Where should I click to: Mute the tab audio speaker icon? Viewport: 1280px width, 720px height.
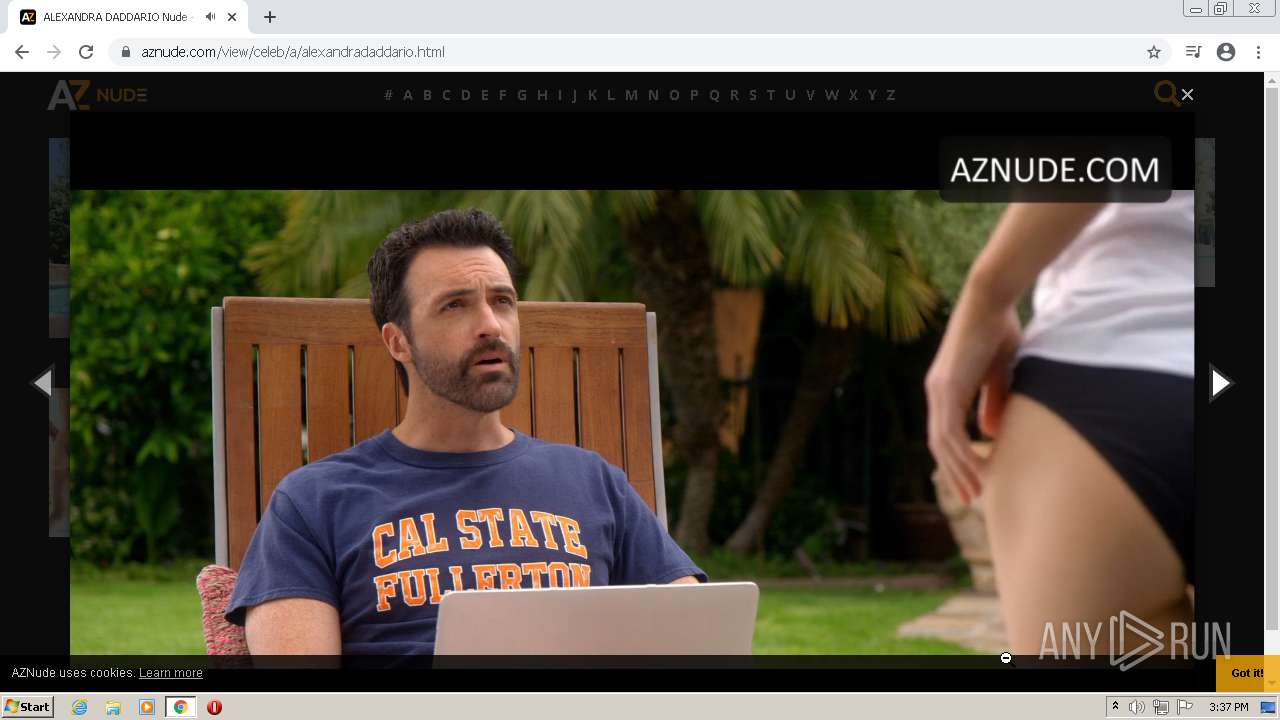click(x=210, y=17)
